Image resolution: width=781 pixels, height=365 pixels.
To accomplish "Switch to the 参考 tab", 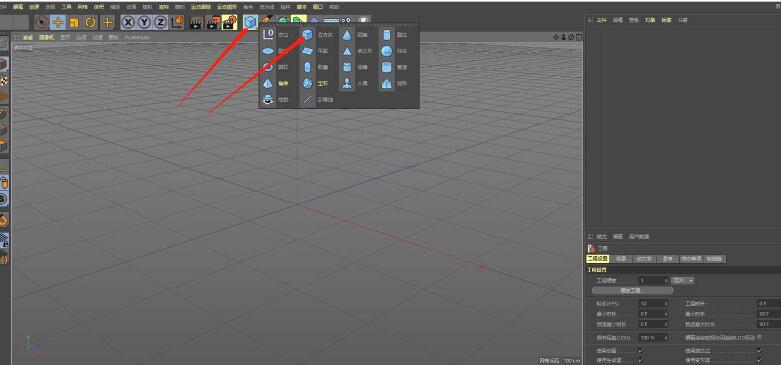I will (667, 259).
